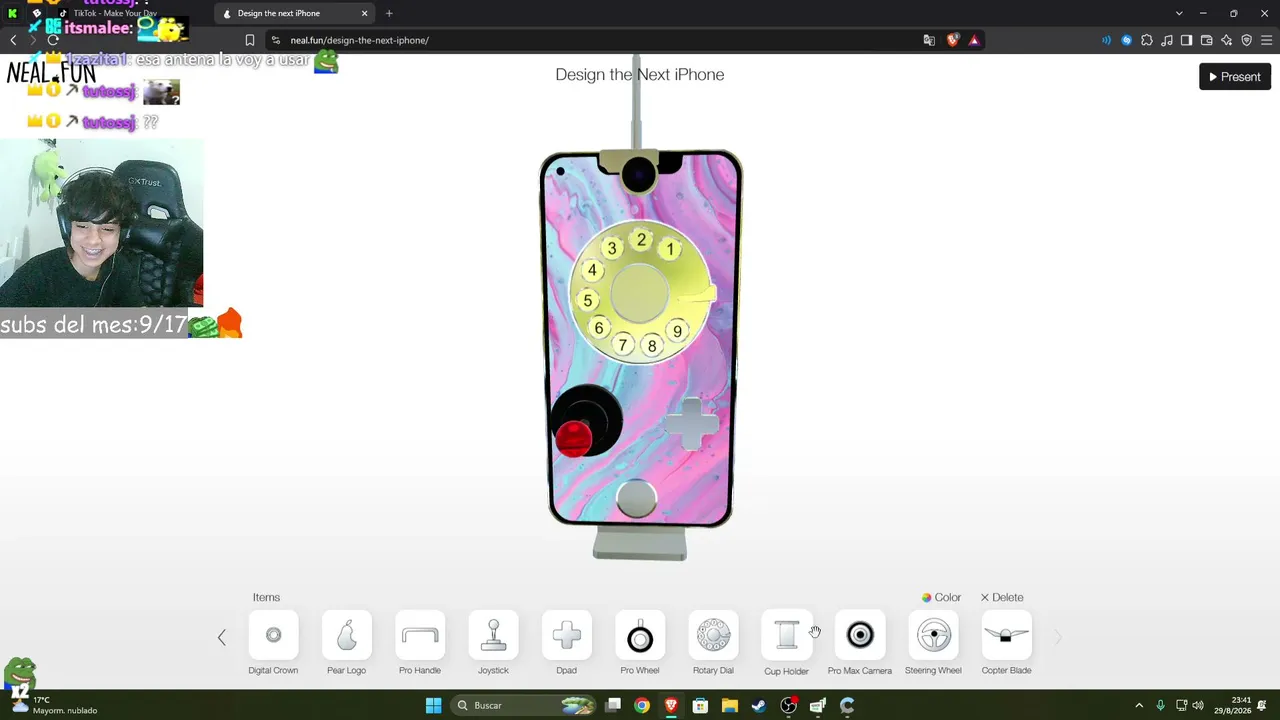Launch Google Chrome from taskbar
This screenshot has width=1280, height=720.
[642, 706]
